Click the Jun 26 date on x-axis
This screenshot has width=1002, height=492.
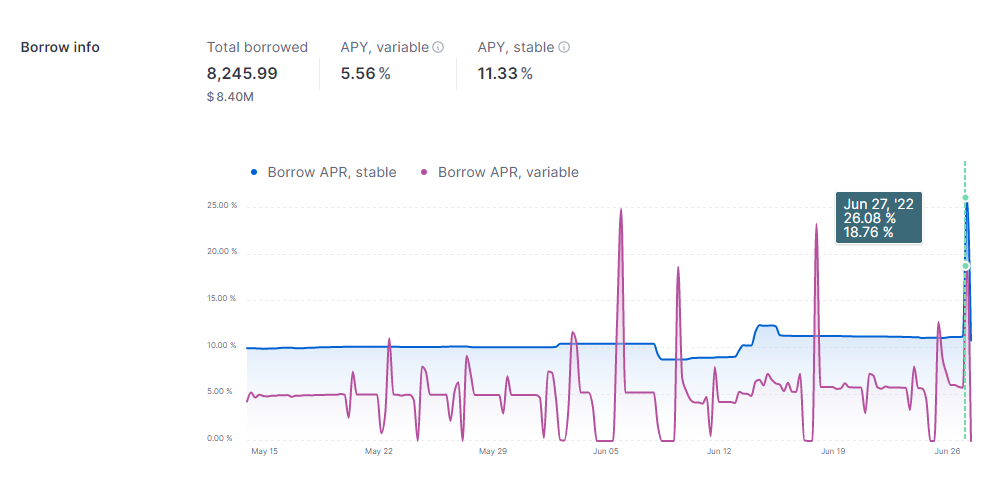pos(948,452)
